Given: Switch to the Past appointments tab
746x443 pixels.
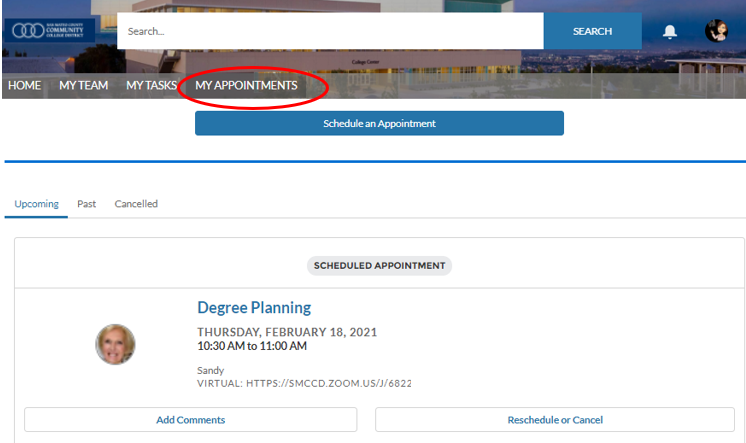Looking at the screenshot, I should (87, 204).
